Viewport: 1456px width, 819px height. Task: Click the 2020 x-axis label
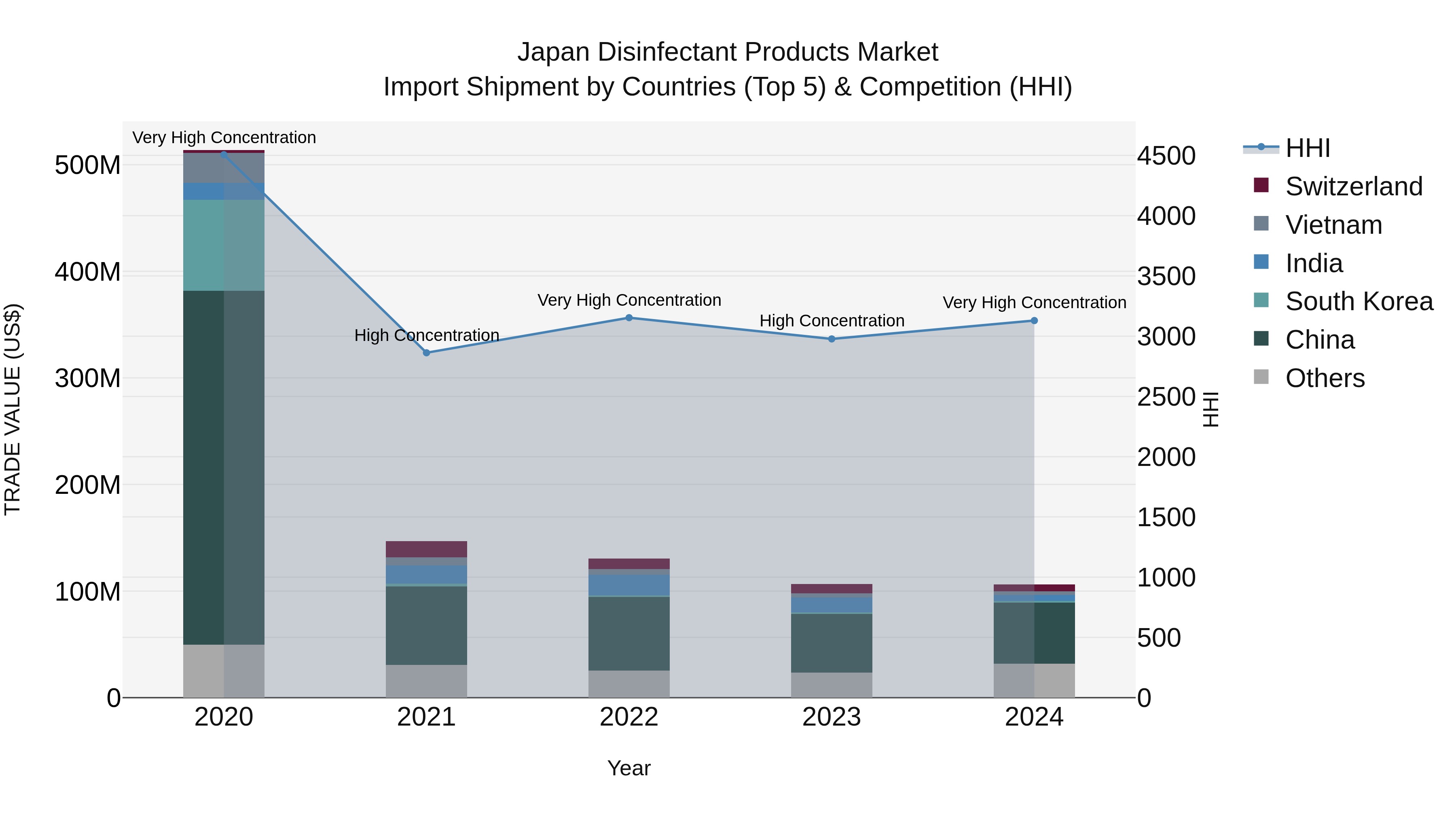point(224,717)
